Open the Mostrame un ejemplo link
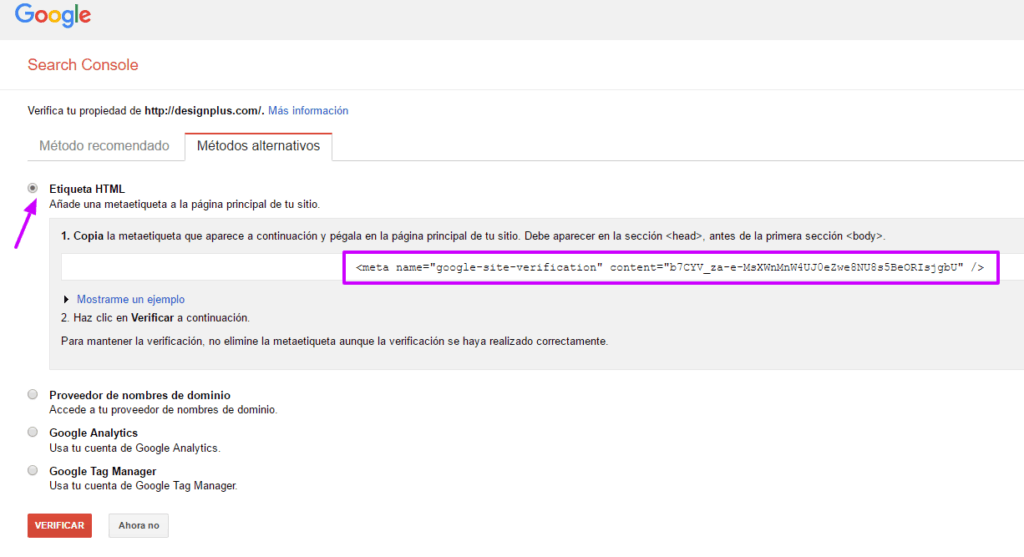1024x557 pixels. click(x=131, y=299)
